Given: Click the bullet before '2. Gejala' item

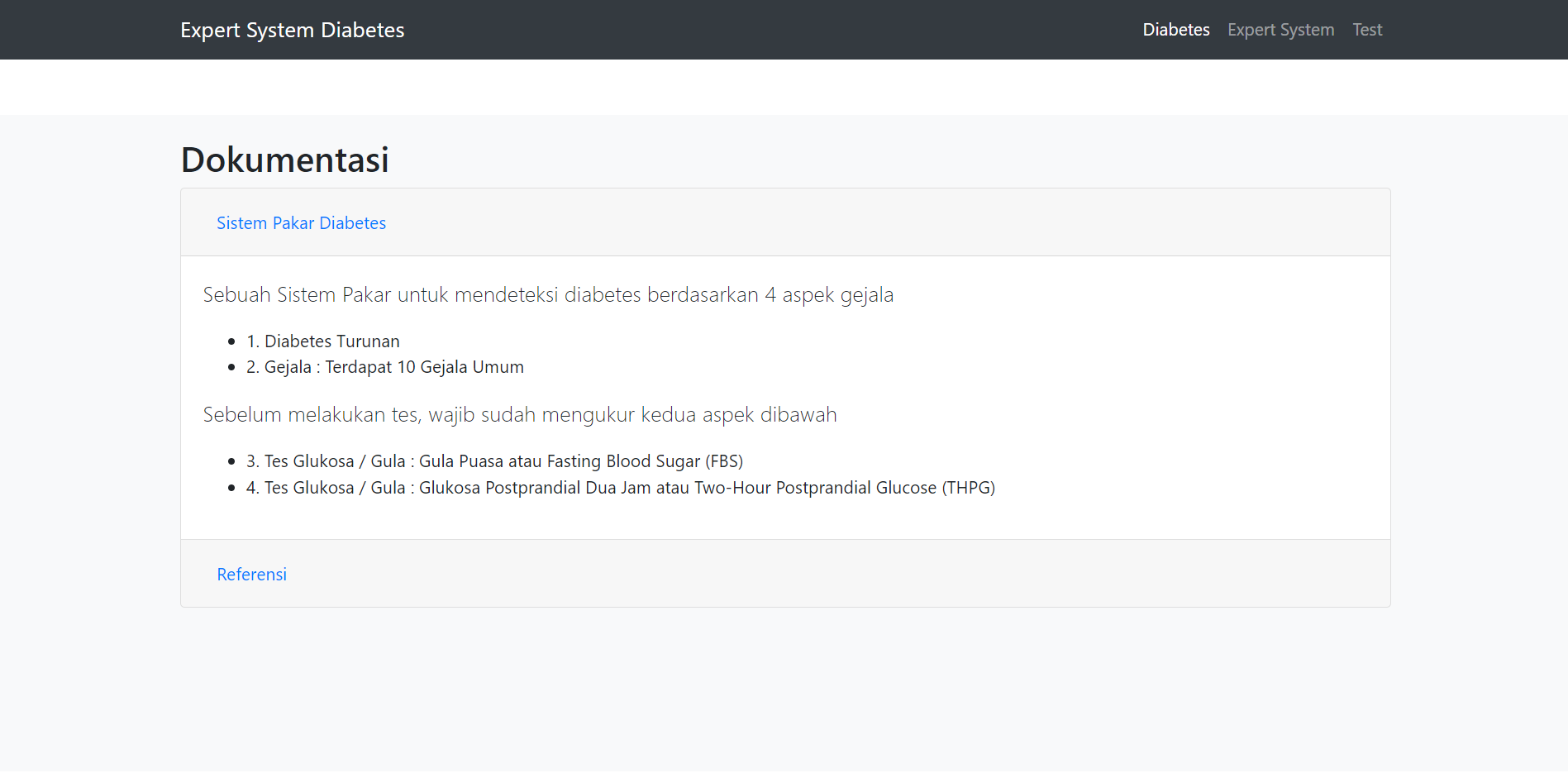Looking at the screenshot, I should 231,368.
